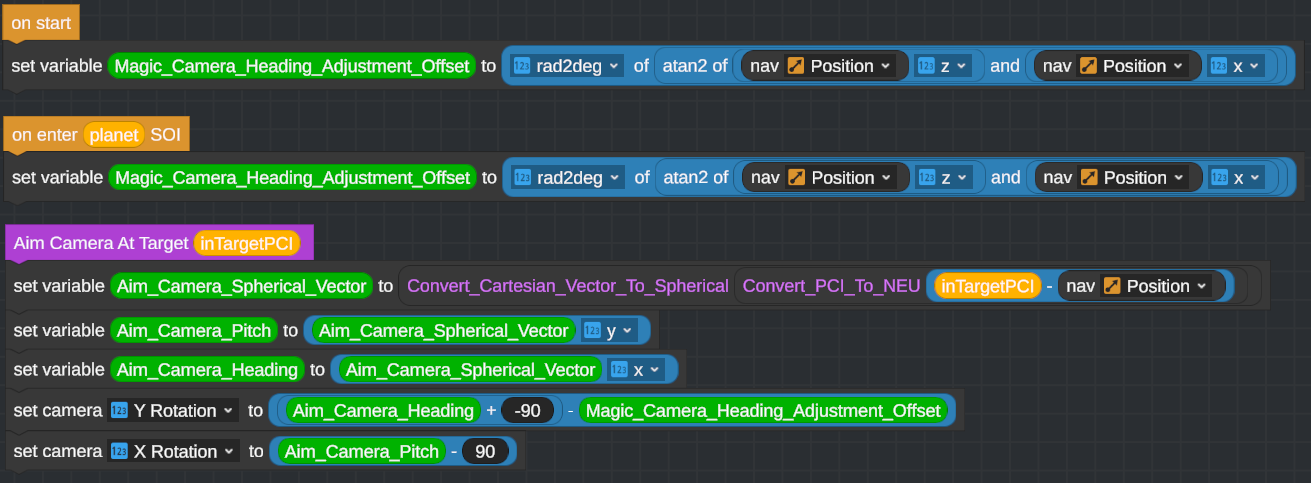The height and width of the screenshot is (483, 1311).
Task: Click the number icon beside the Aim_Camera_Spherical_Vector x component
Action: click(x=618, y=370)
